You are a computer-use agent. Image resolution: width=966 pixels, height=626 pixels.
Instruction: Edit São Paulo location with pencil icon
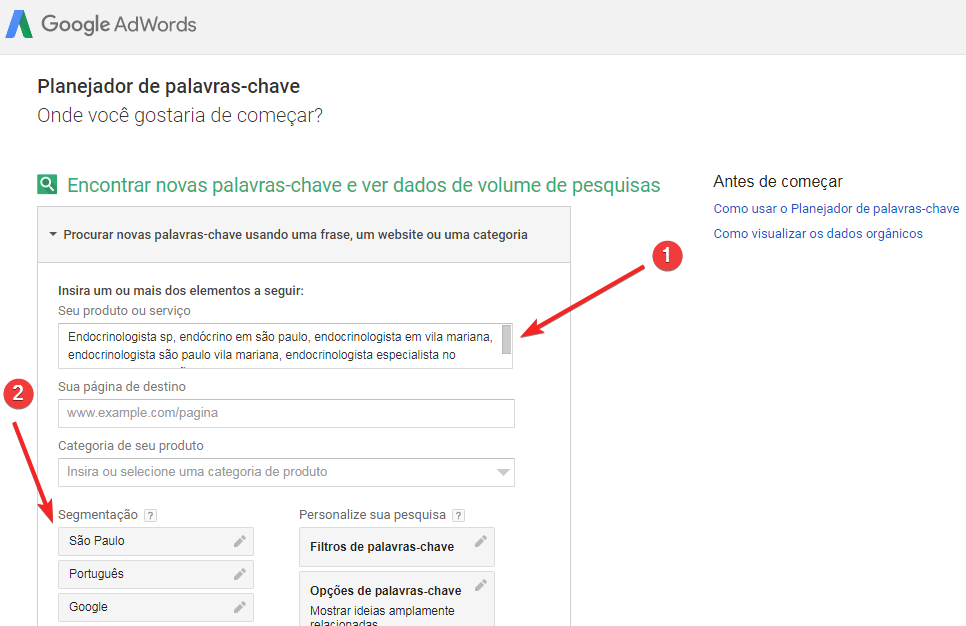click(x=240, y=541)
